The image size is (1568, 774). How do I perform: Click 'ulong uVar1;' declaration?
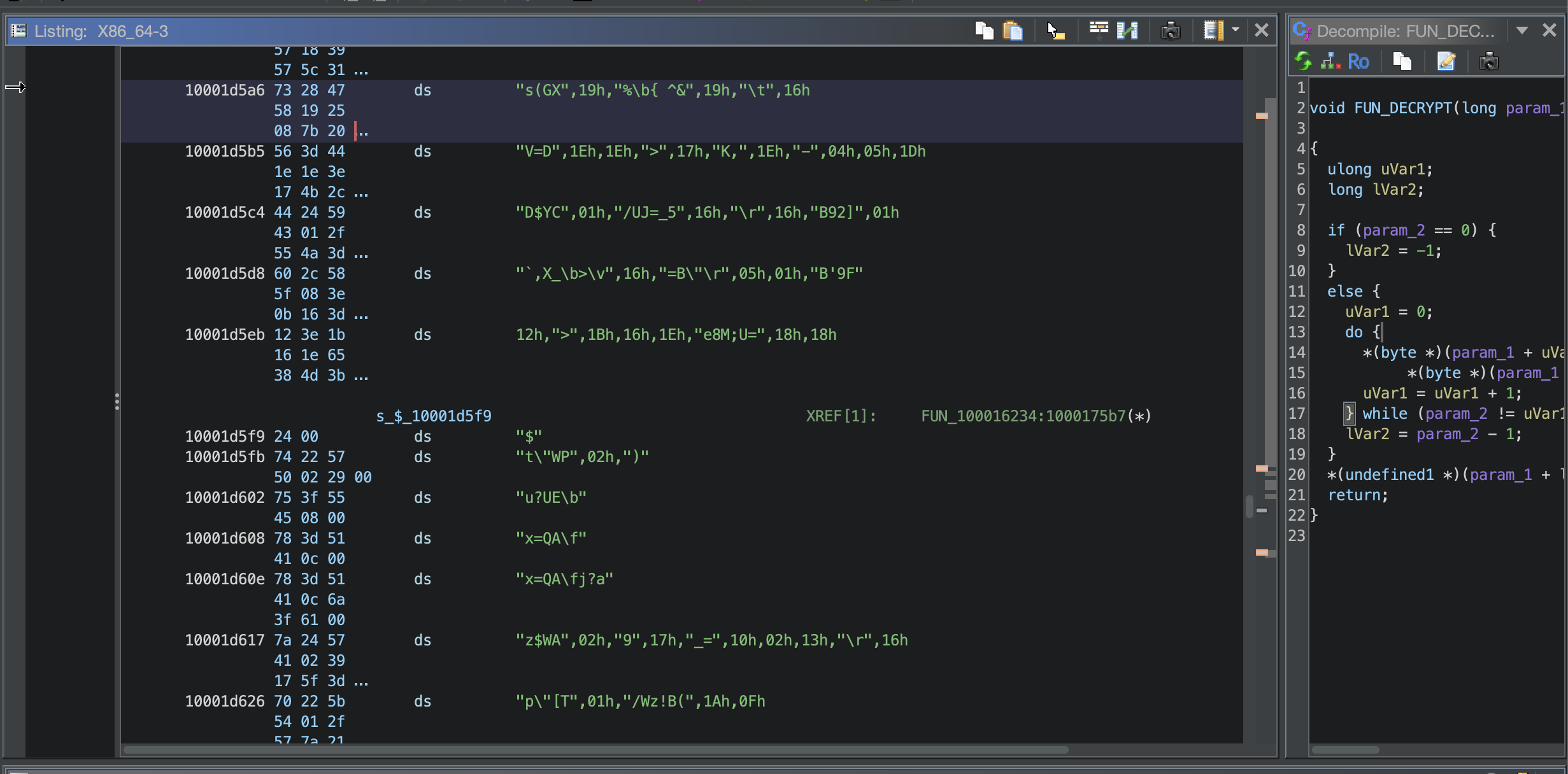pyautogui.click(x=1380, y=169)
